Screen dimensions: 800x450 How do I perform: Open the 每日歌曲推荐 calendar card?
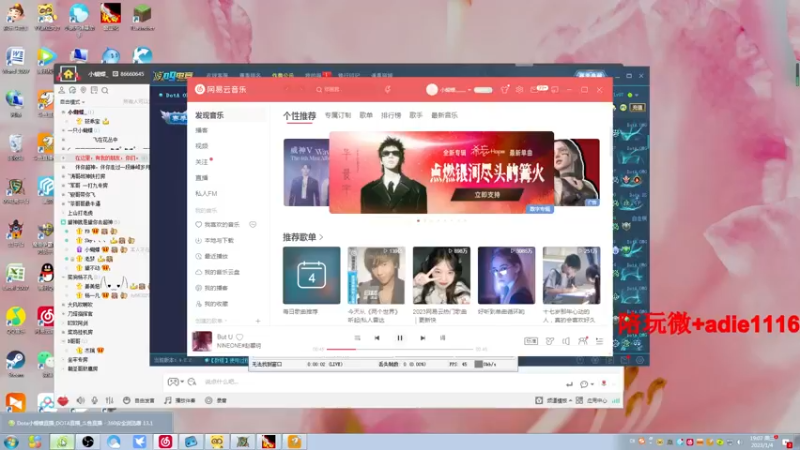point(312,276)
